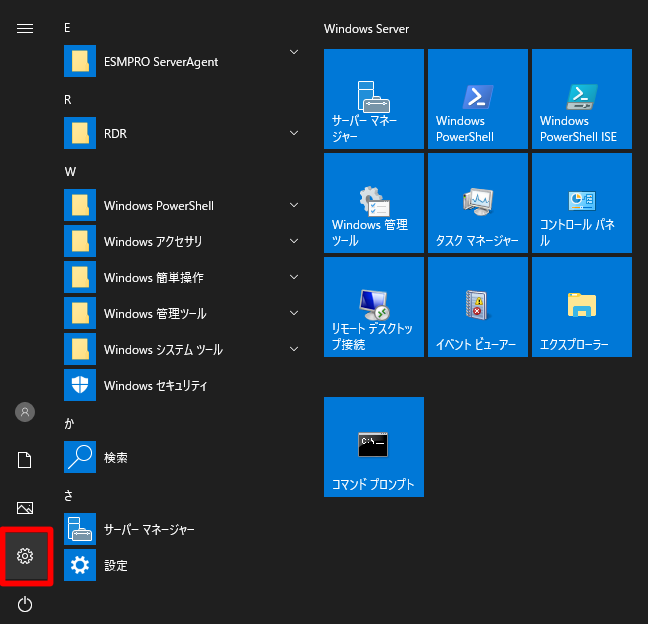The height and width of the screenshot is (624, 648).
Task: Click the さ group header
Action: click(69, 495)
